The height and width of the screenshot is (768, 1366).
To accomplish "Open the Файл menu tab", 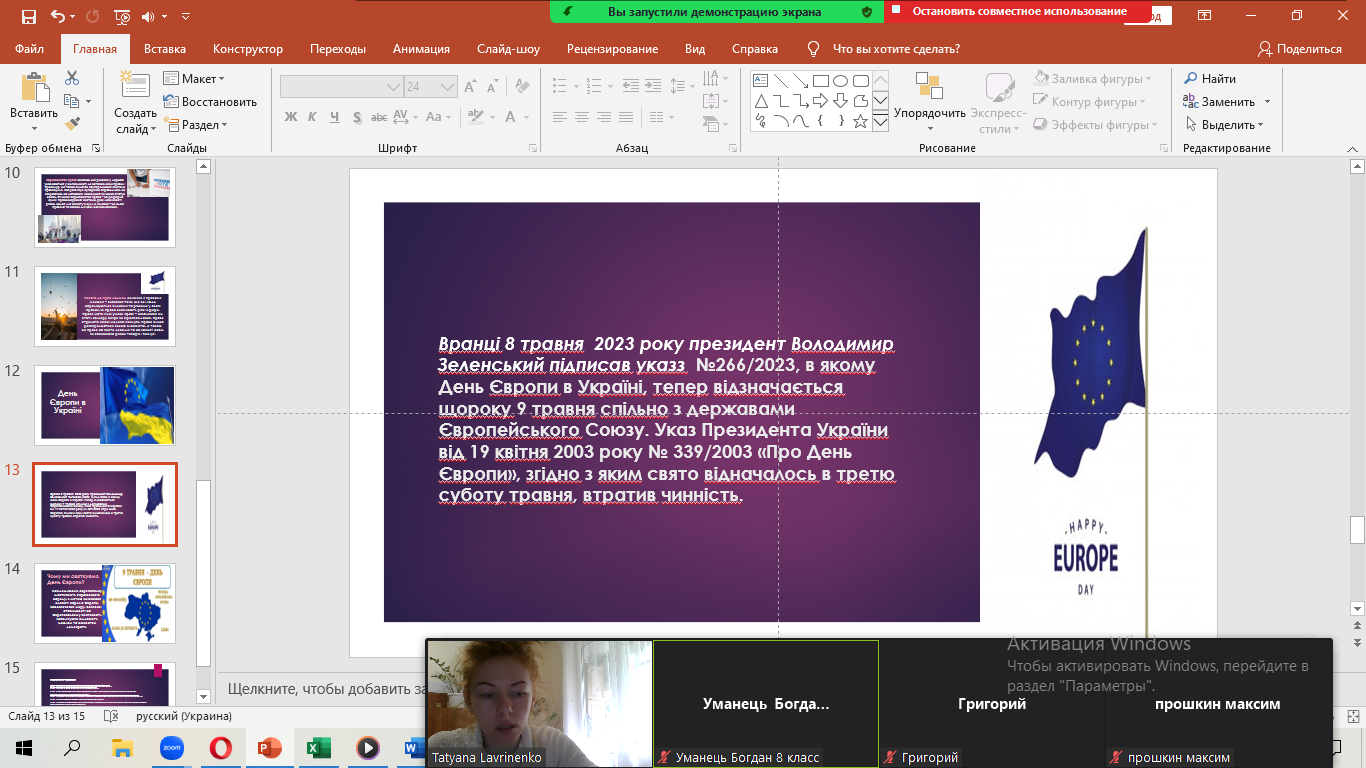I will point(30,49).
